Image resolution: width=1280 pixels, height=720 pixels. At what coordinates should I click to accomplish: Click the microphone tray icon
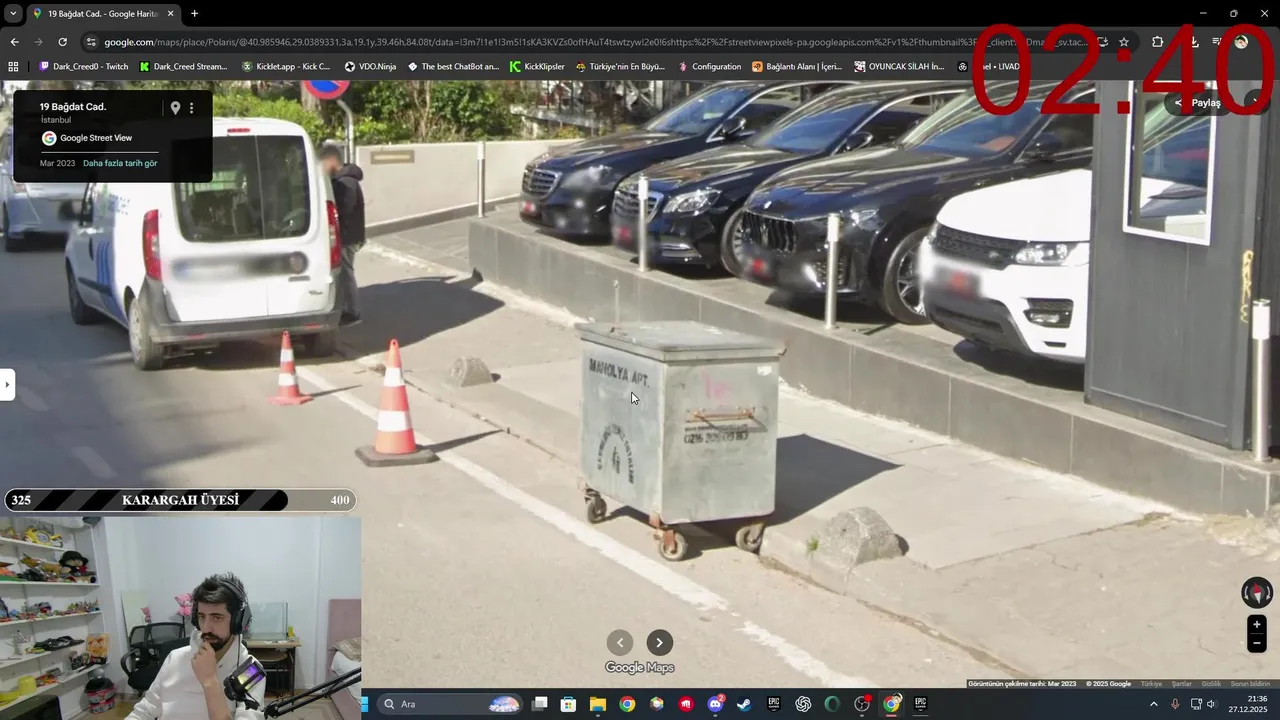pyautogui.click(x=1175, y=704)
